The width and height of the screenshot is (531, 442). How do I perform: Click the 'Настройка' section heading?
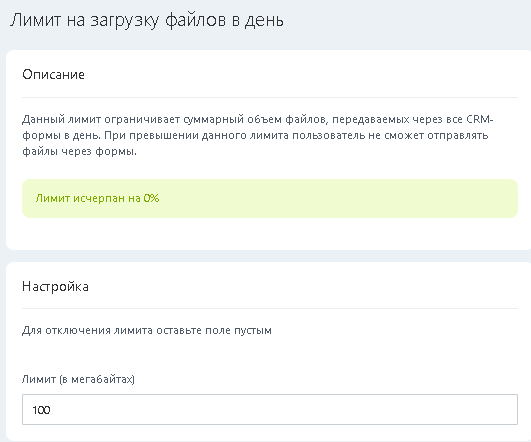tap(55, 287)
